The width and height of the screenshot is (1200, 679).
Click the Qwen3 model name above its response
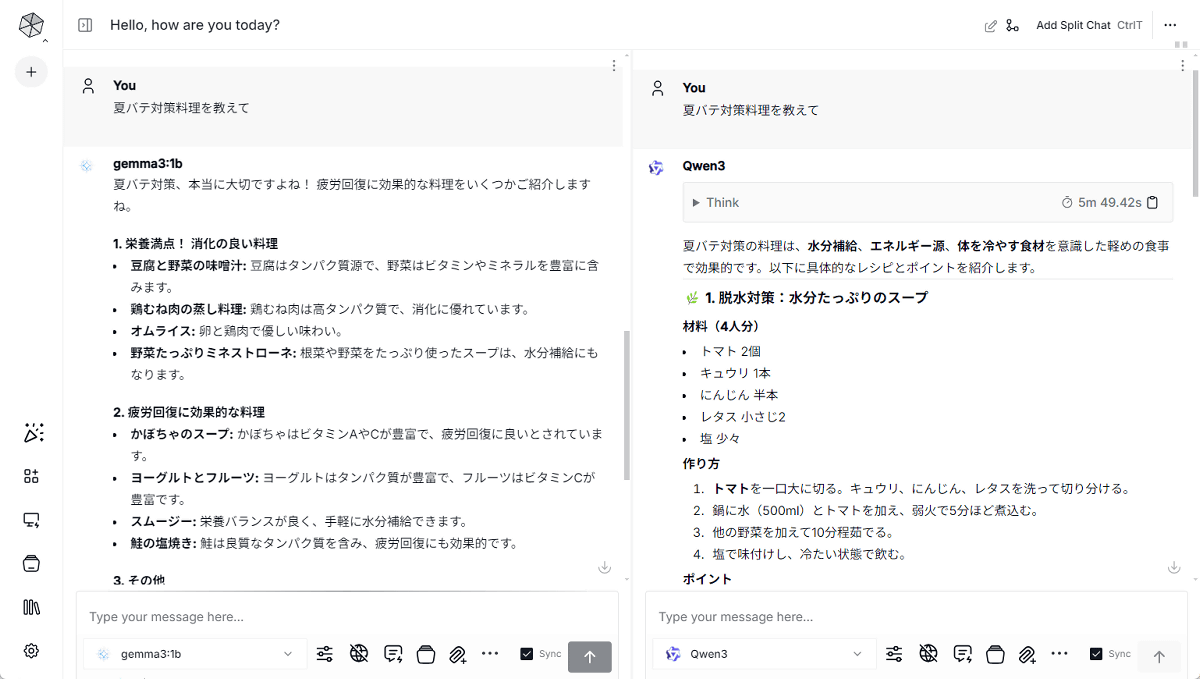pos(704,166)
